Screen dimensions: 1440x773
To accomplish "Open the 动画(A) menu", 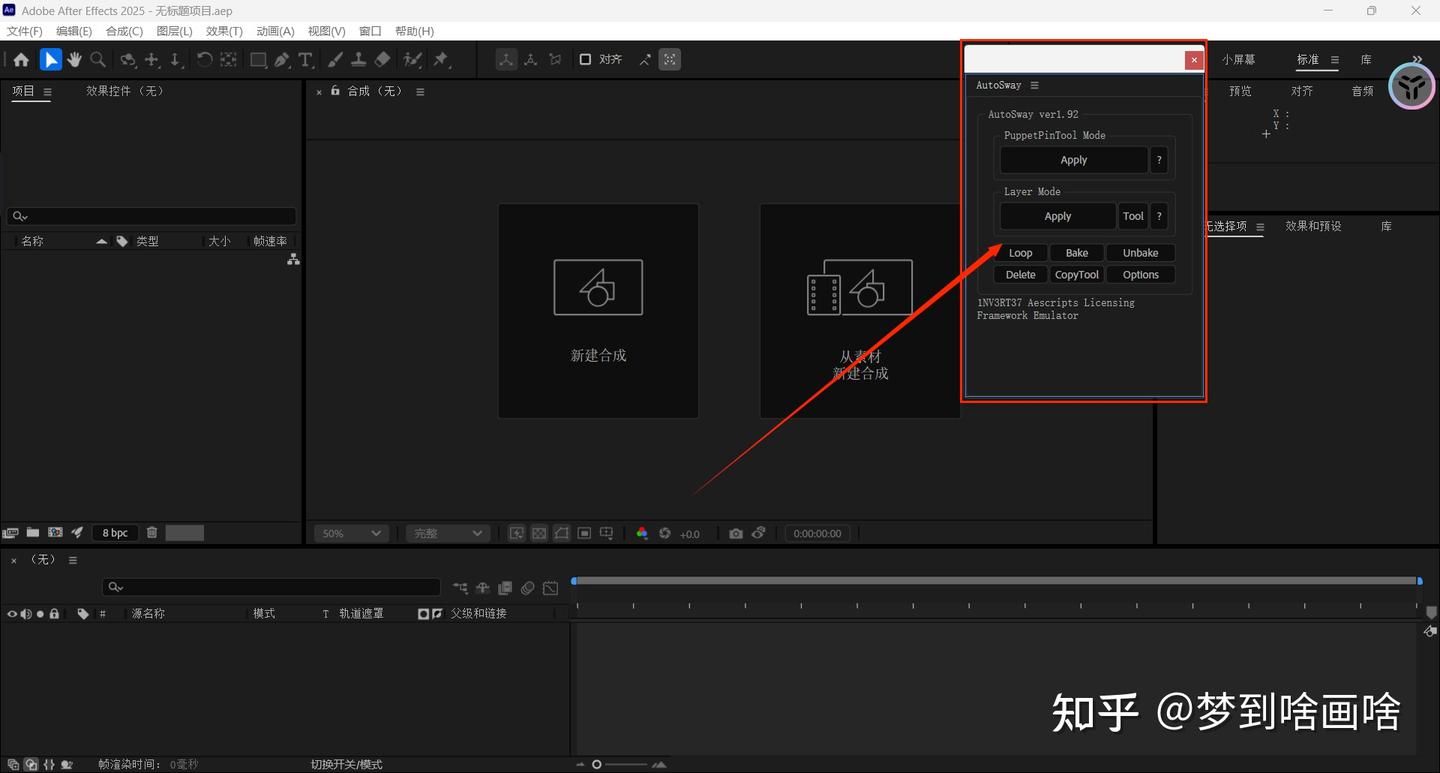I will click(x=275, y=31).
